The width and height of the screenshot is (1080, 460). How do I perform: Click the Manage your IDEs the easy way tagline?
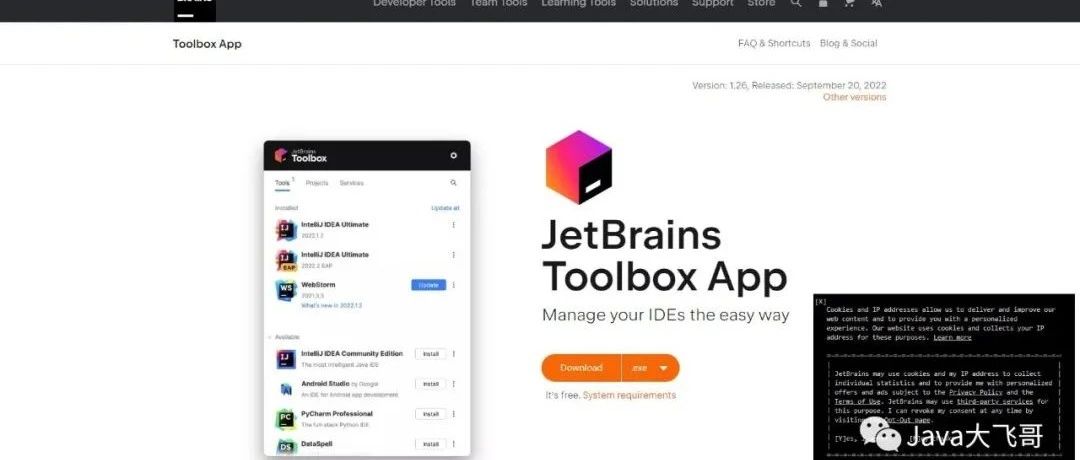[x=665, y=315]
